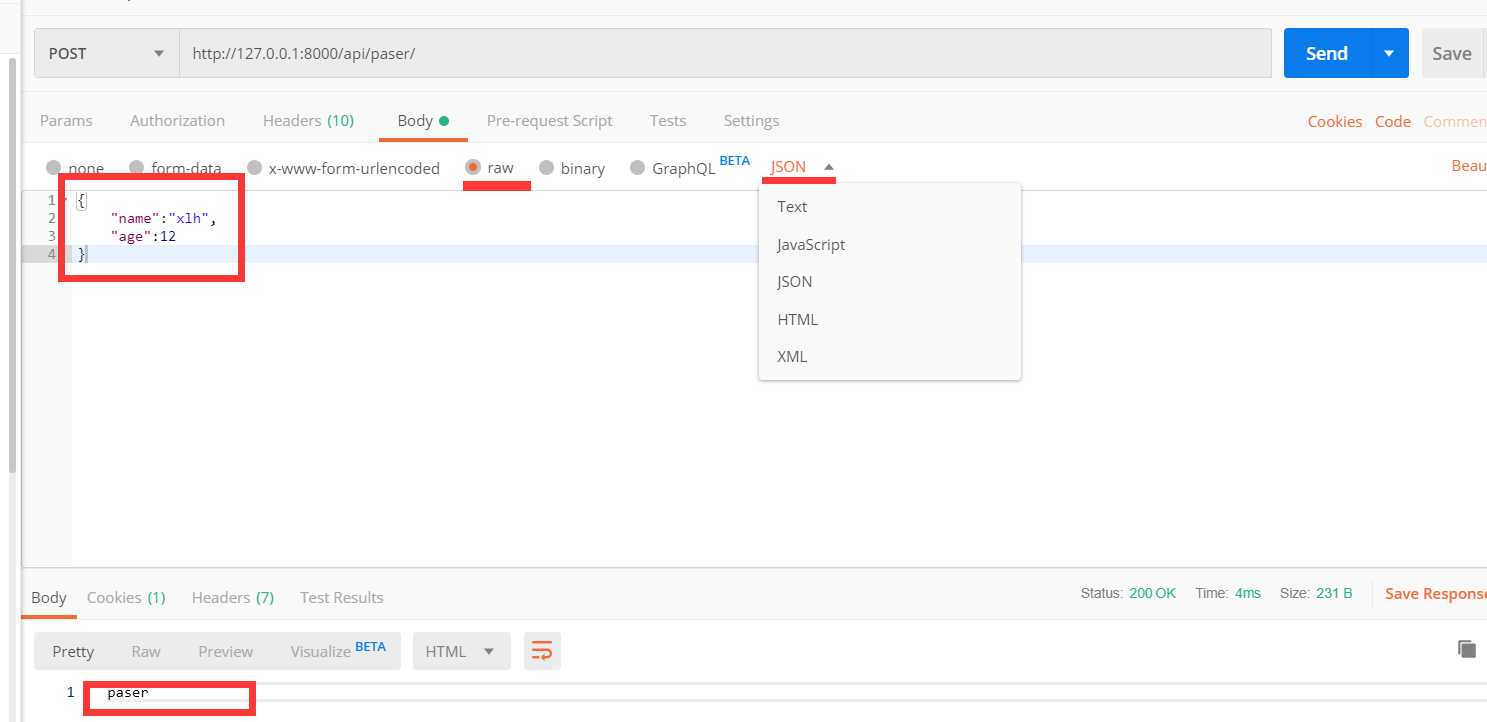Open the request Settings tab

point(751,120)
